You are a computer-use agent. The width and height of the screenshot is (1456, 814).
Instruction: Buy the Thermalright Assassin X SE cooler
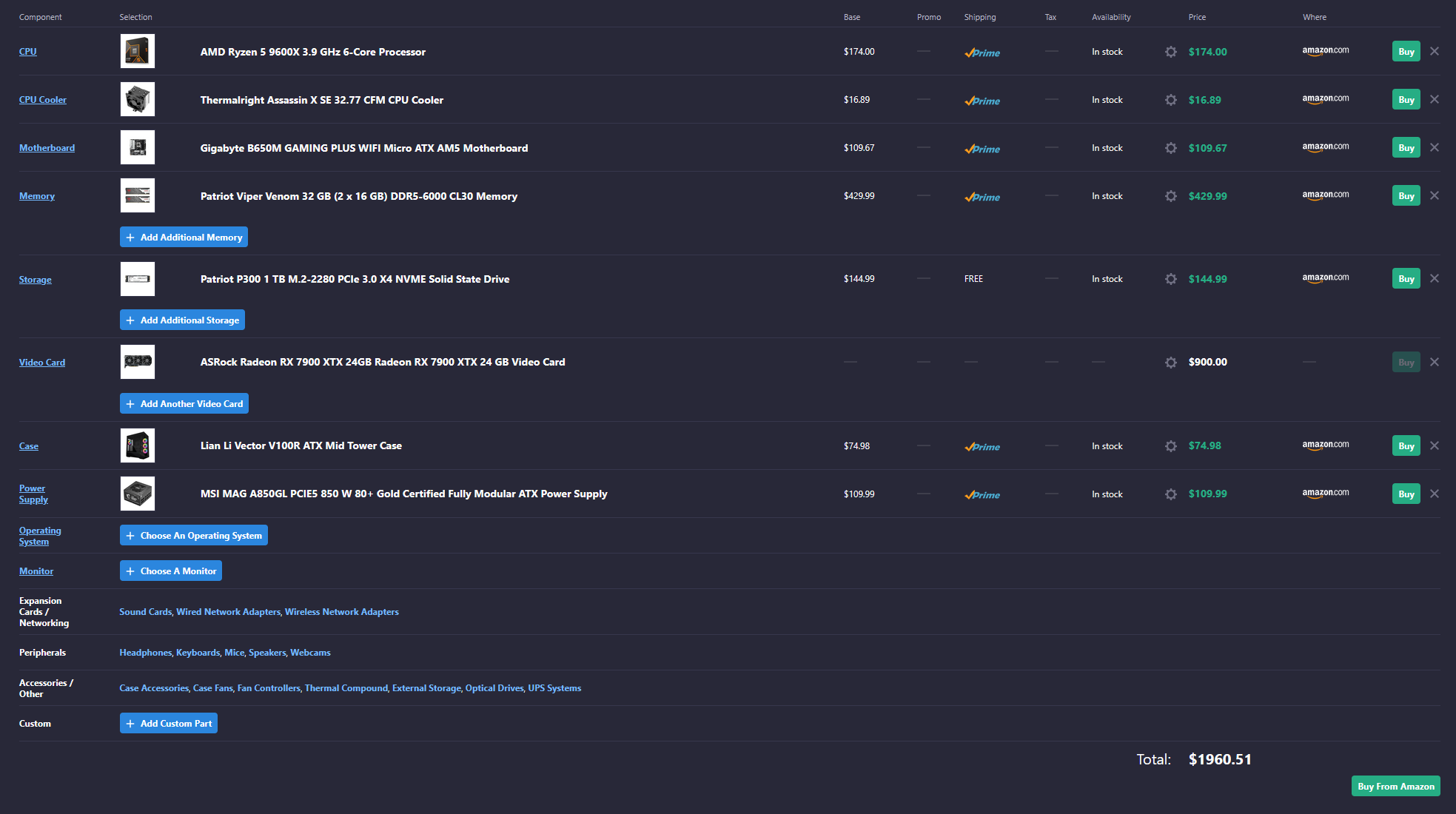click(1406, 100)
